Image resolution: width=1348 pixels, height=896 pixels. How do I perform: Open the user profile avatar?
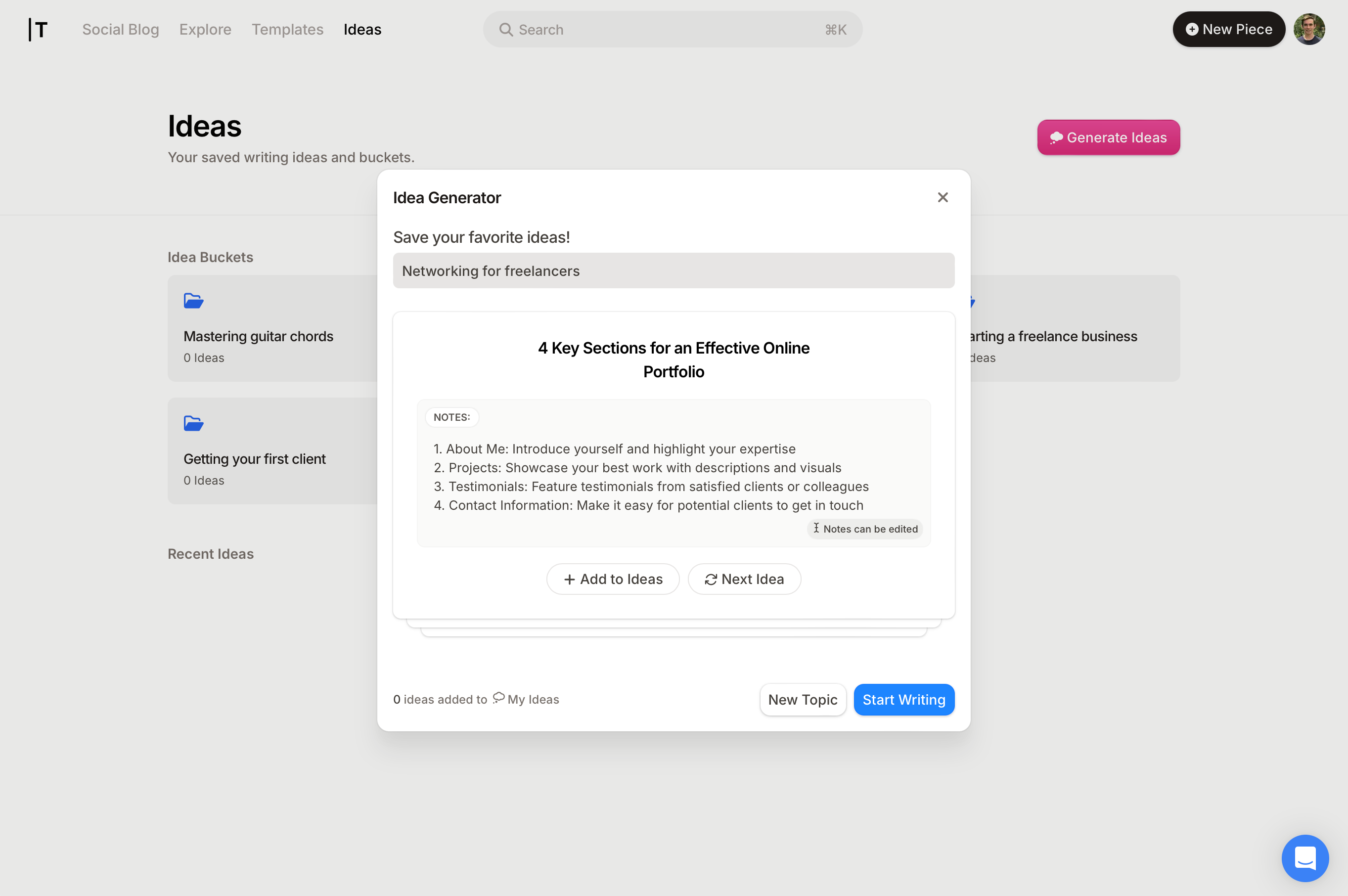click(x=1308, y=29)
